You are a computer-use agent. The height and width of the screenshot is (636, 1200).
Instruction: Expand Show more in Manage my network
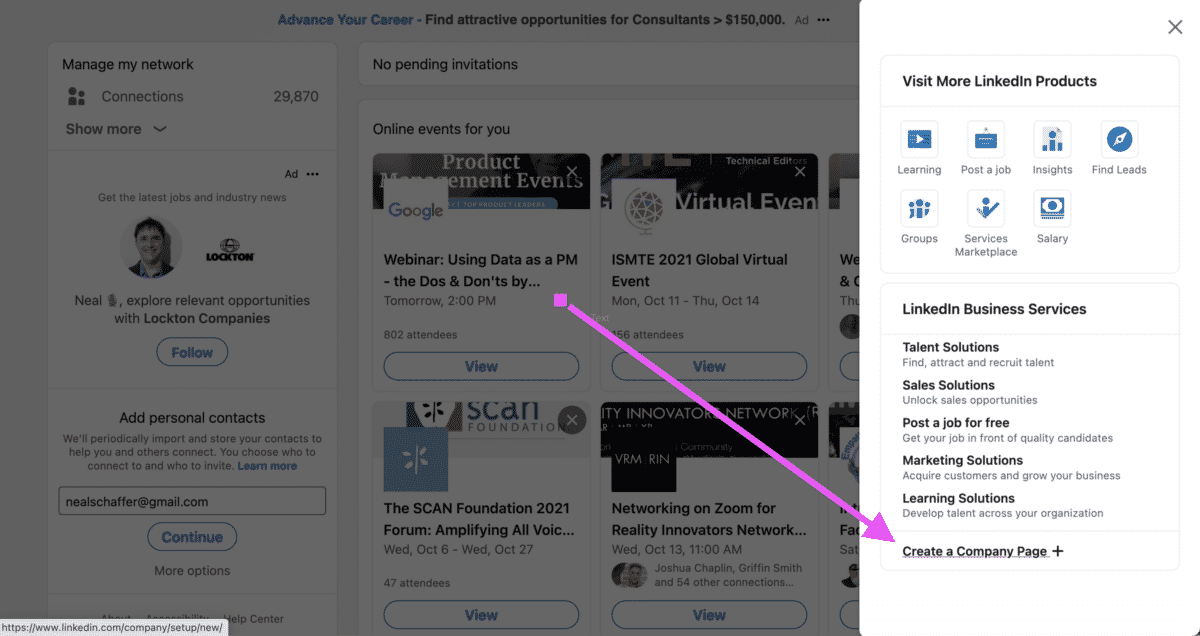tap(116, 129)
